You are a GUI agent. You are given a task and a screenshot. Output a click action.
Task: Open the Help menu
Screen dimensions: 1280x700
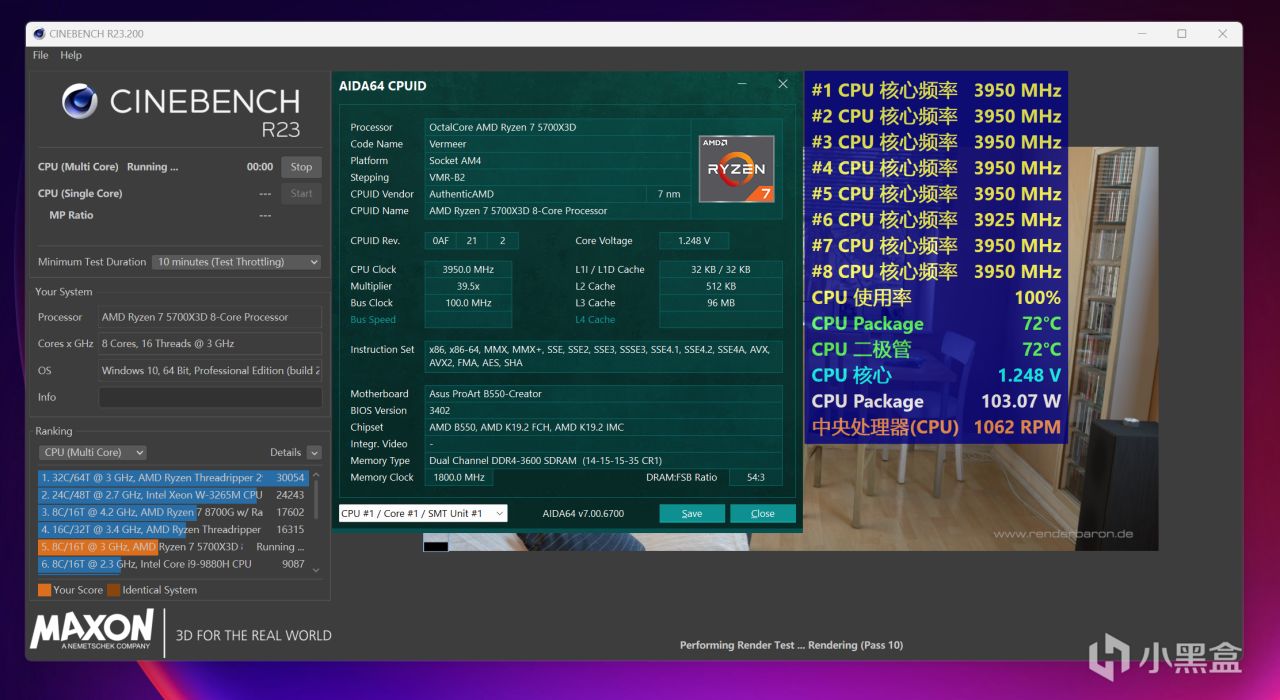point(71,55)
